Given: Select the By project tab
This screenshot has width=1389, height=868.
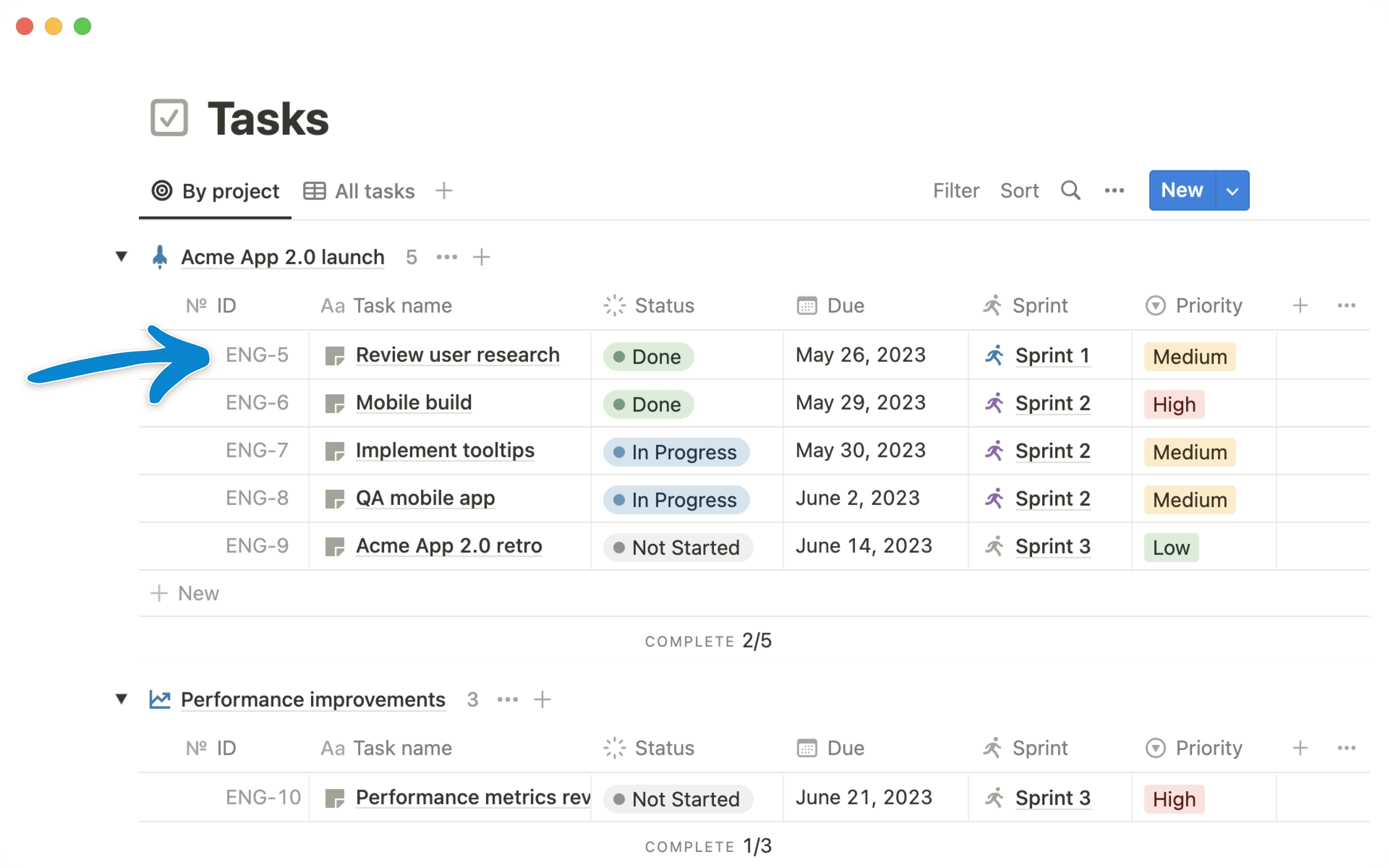Looking at the screenshot, I should click(x=216, y=191).
